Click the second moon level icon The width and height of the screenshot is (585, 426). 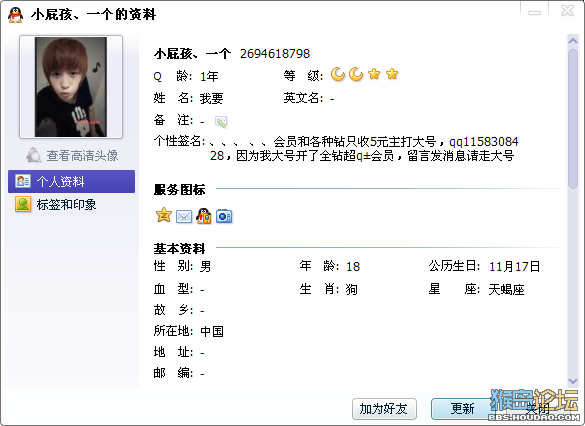(356, 74)
